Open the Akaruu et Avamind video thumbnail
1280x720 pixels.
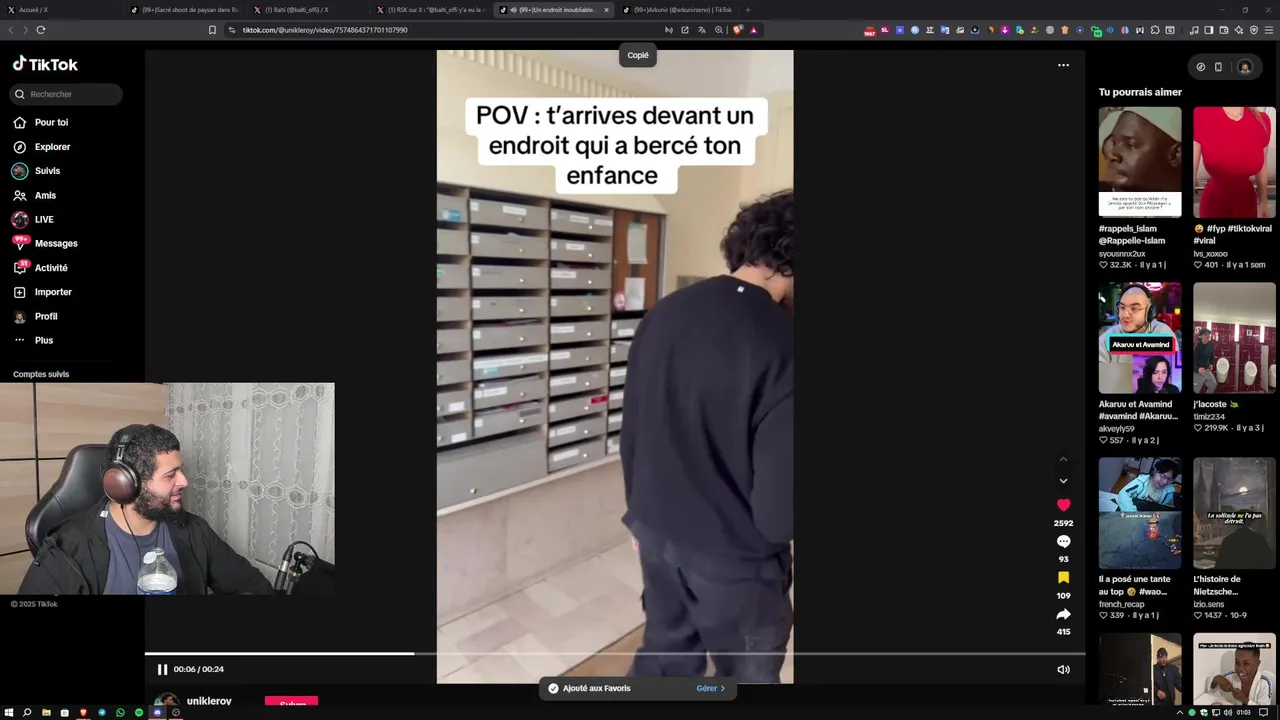(1140, 338)
